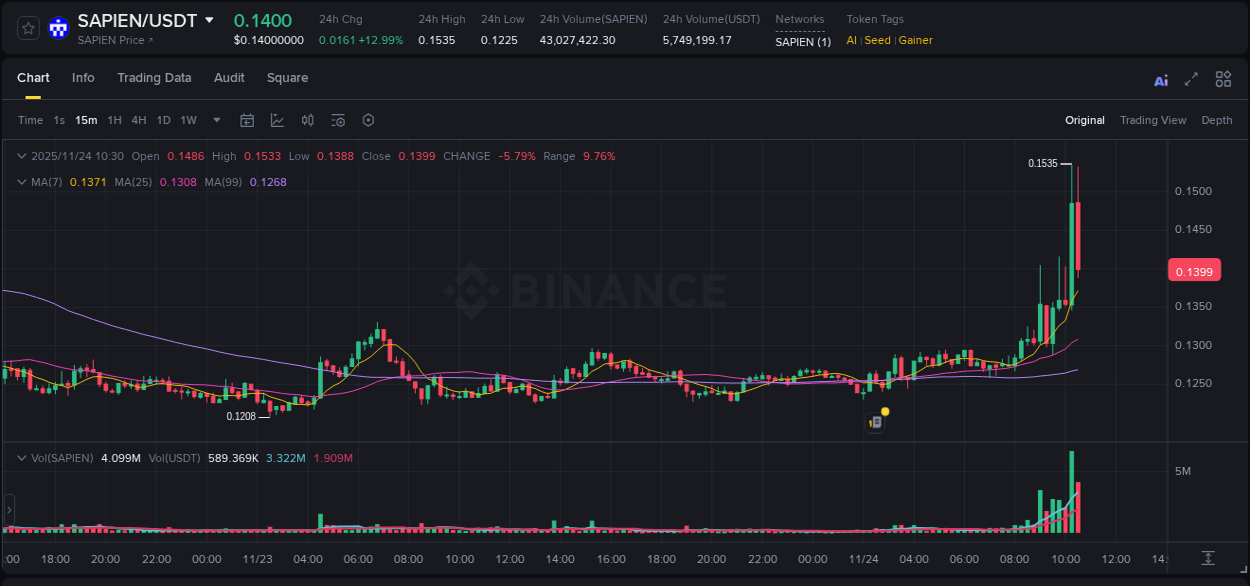Expand the extra timeframes dropdown arrow
This screenshot has width=1250, height=586.
[x=215, y=120]
